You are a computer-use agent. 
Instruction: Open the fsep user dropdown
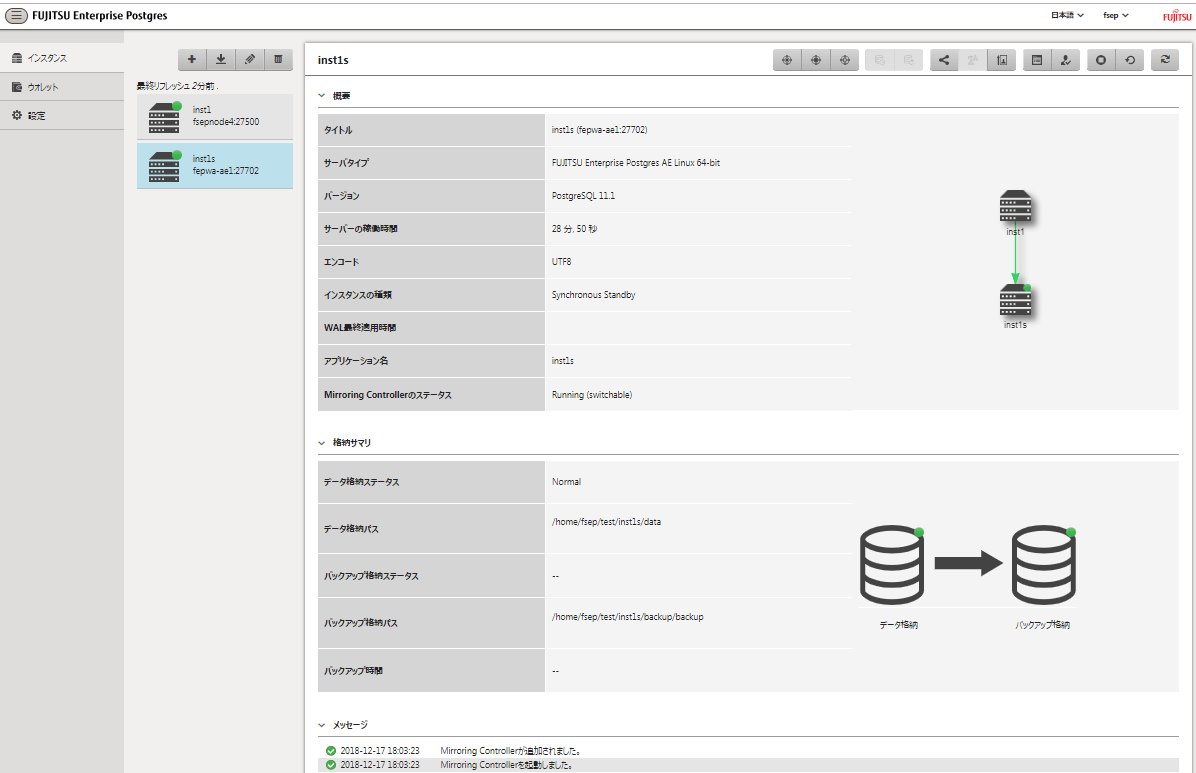coord(1116,15)
